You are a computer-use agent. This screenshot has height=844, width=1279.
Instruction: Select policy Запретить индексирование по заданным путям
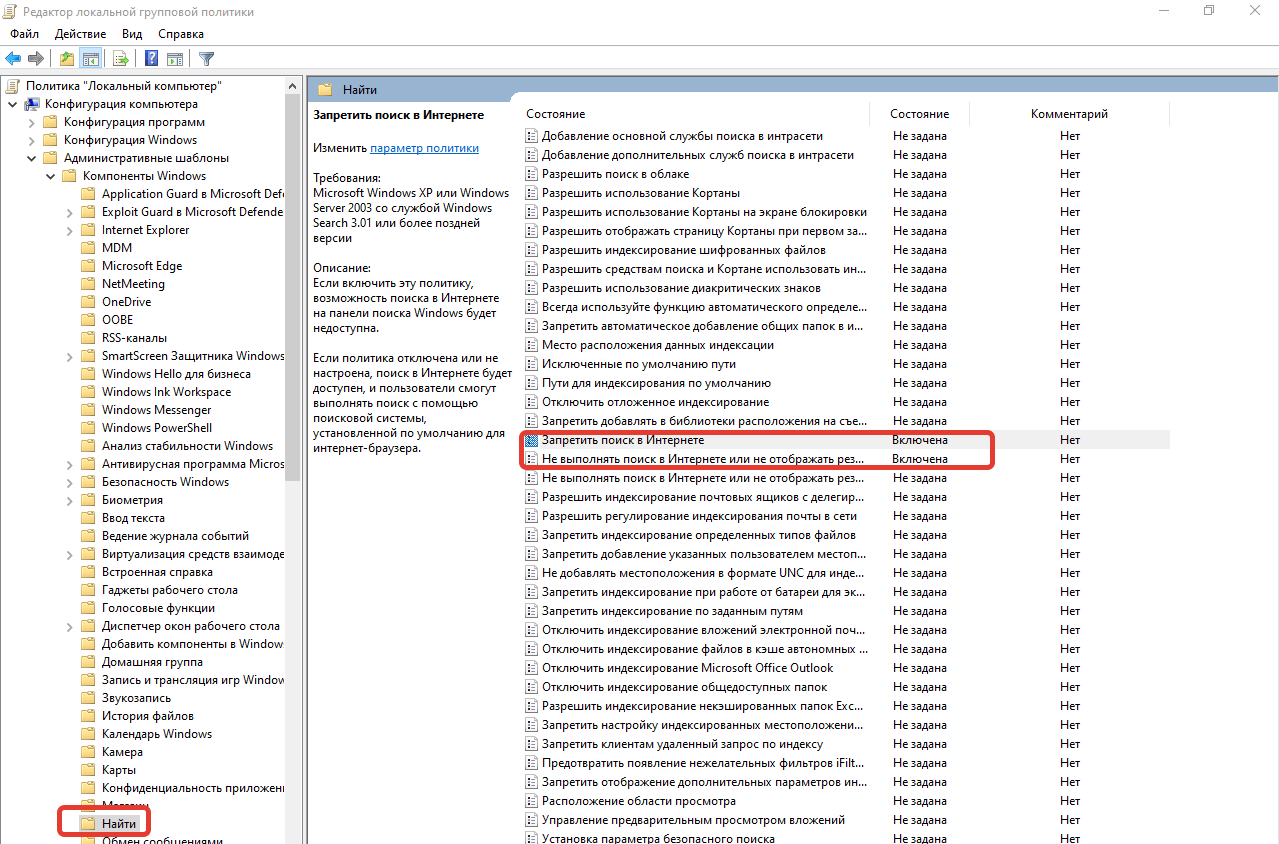point(672,611)
